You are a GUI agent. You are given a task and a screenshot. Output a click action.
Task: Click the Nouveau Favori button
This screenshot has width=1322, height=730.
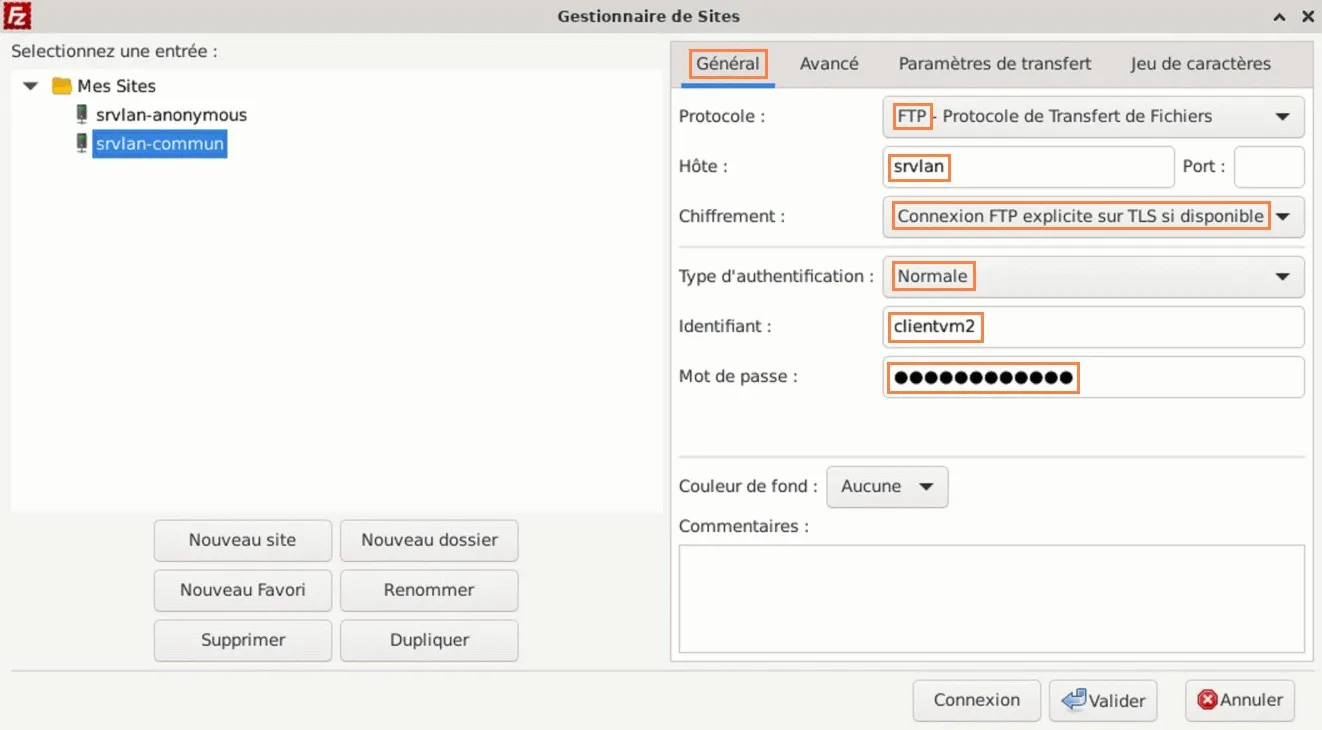click(243, 590)
